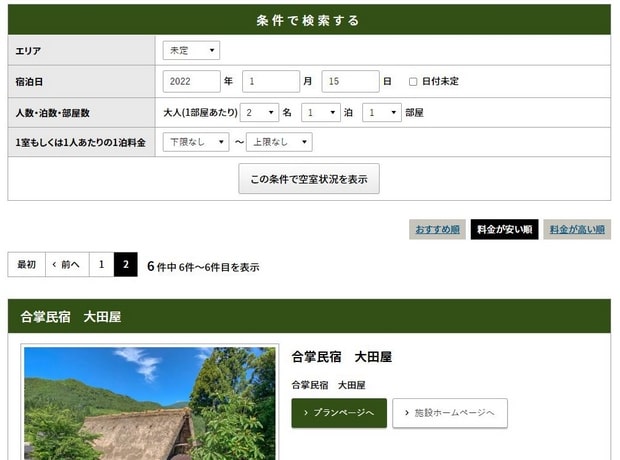Open the number of rooms dropdown

(381, 112)
